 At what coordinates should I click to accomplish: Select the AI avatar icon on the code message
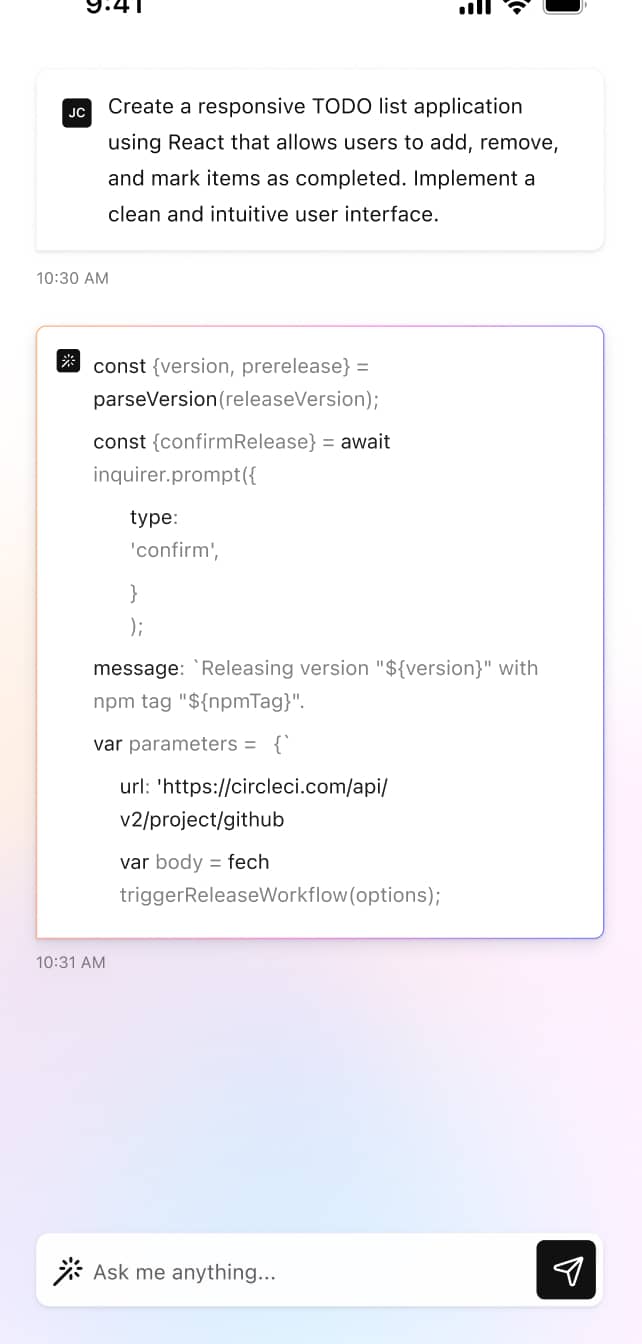click(x=68, y=362)
